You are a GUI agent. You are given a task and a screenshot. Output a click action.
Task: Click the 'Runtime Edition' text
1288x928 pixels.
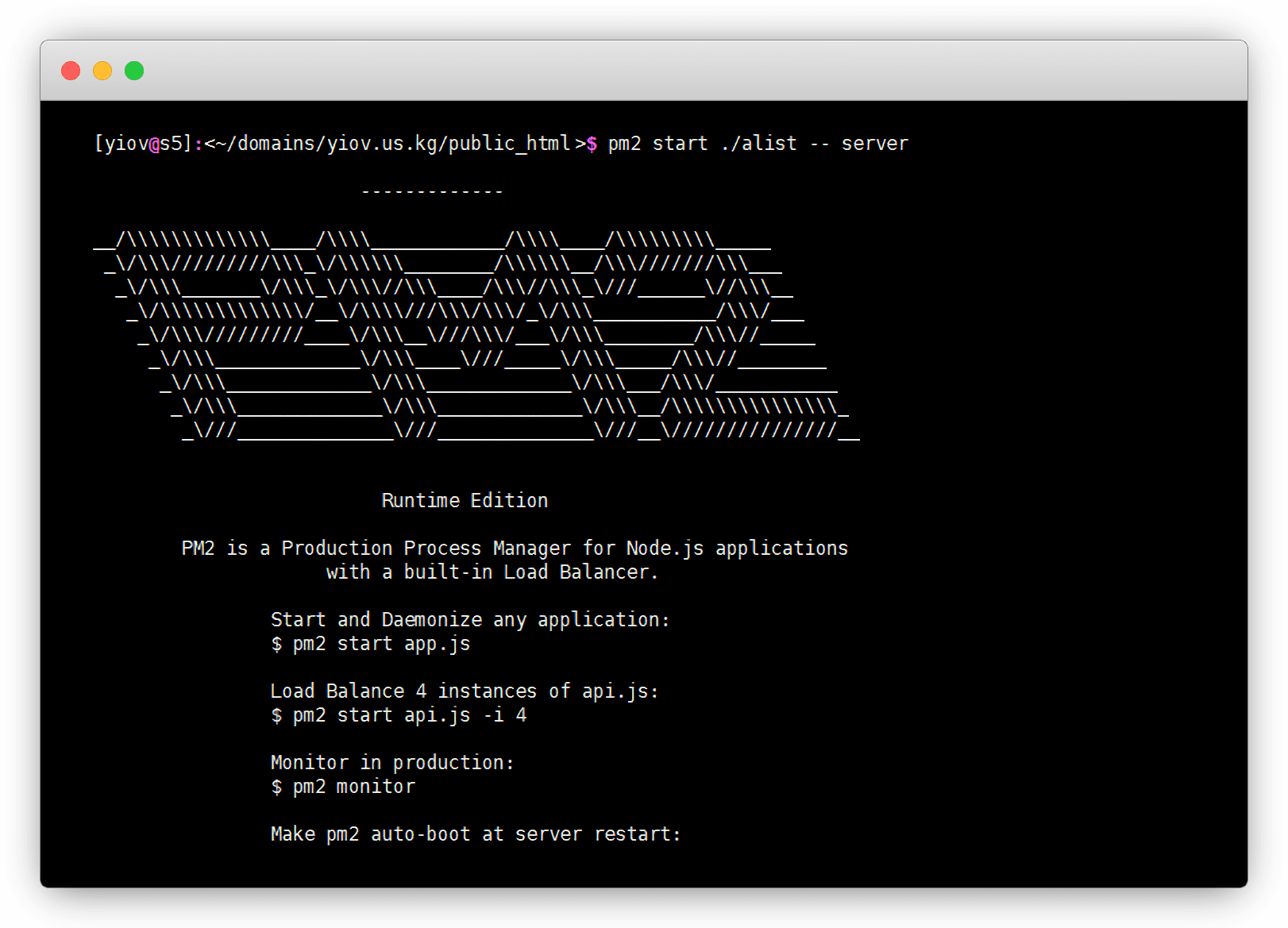pyautogui.click(x=465, y=501)
